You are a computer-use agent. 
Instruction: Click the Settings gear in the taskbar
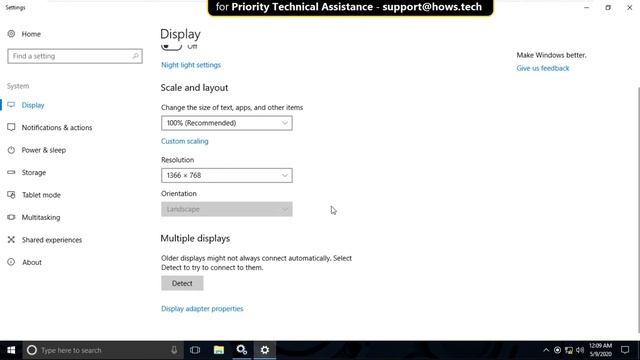[265, 350]
